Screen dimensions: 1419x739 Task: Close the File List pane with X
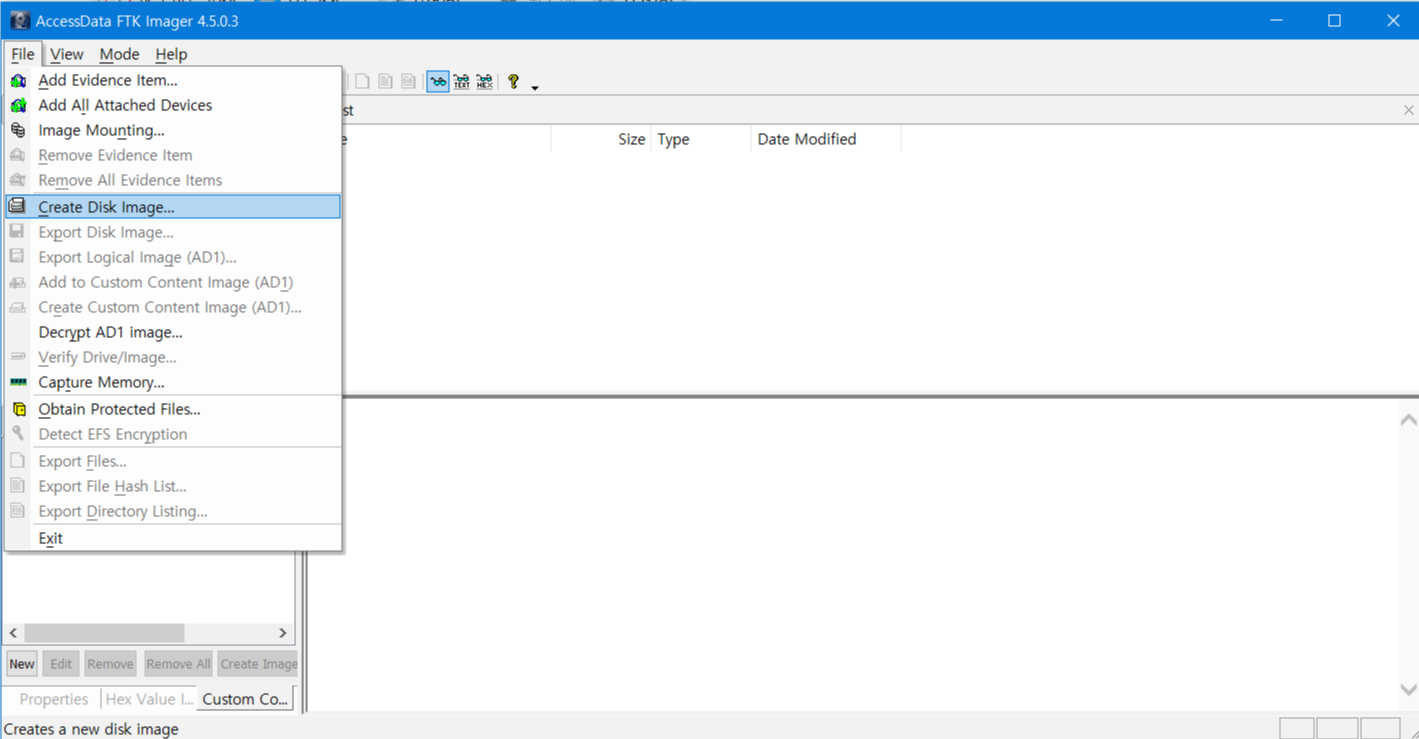click(x=1408, y=110)
